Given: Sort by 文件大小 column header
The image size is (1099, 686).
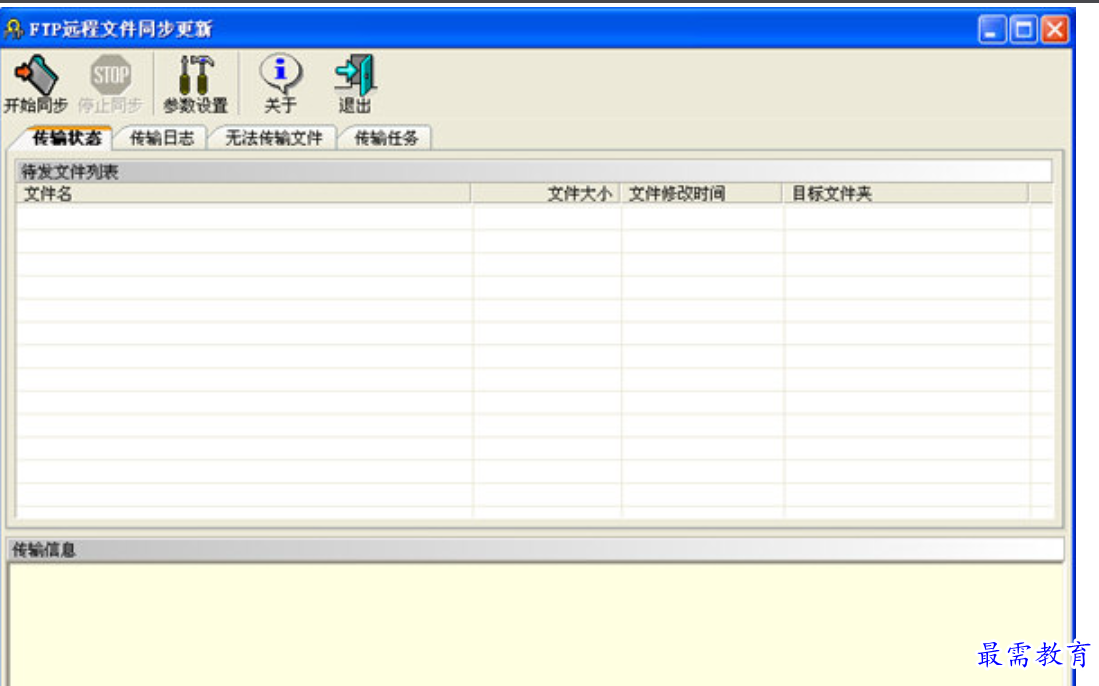Looking at the screenshot, I should [x=545, y=193].
